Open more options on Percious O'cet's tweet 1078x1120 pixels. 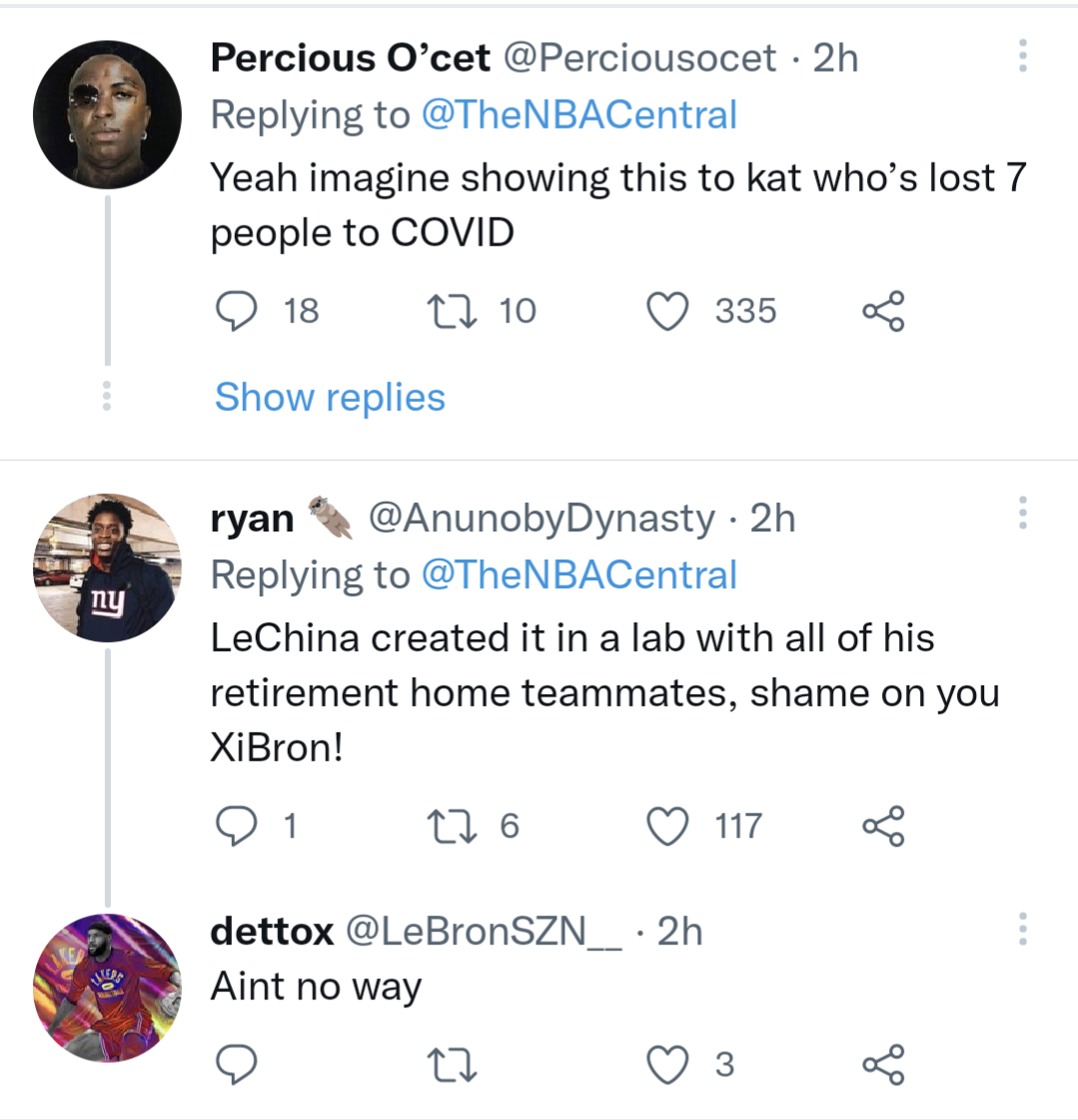point(1022,56)
